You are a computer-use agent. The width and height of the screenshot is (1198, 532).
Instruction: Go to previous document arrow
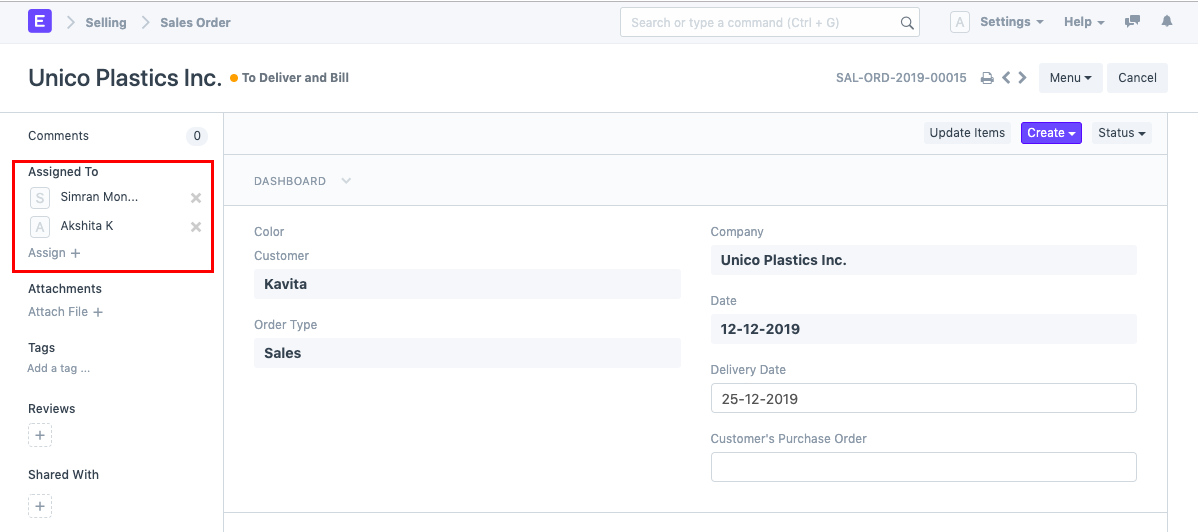click(x=1006, y=78)
